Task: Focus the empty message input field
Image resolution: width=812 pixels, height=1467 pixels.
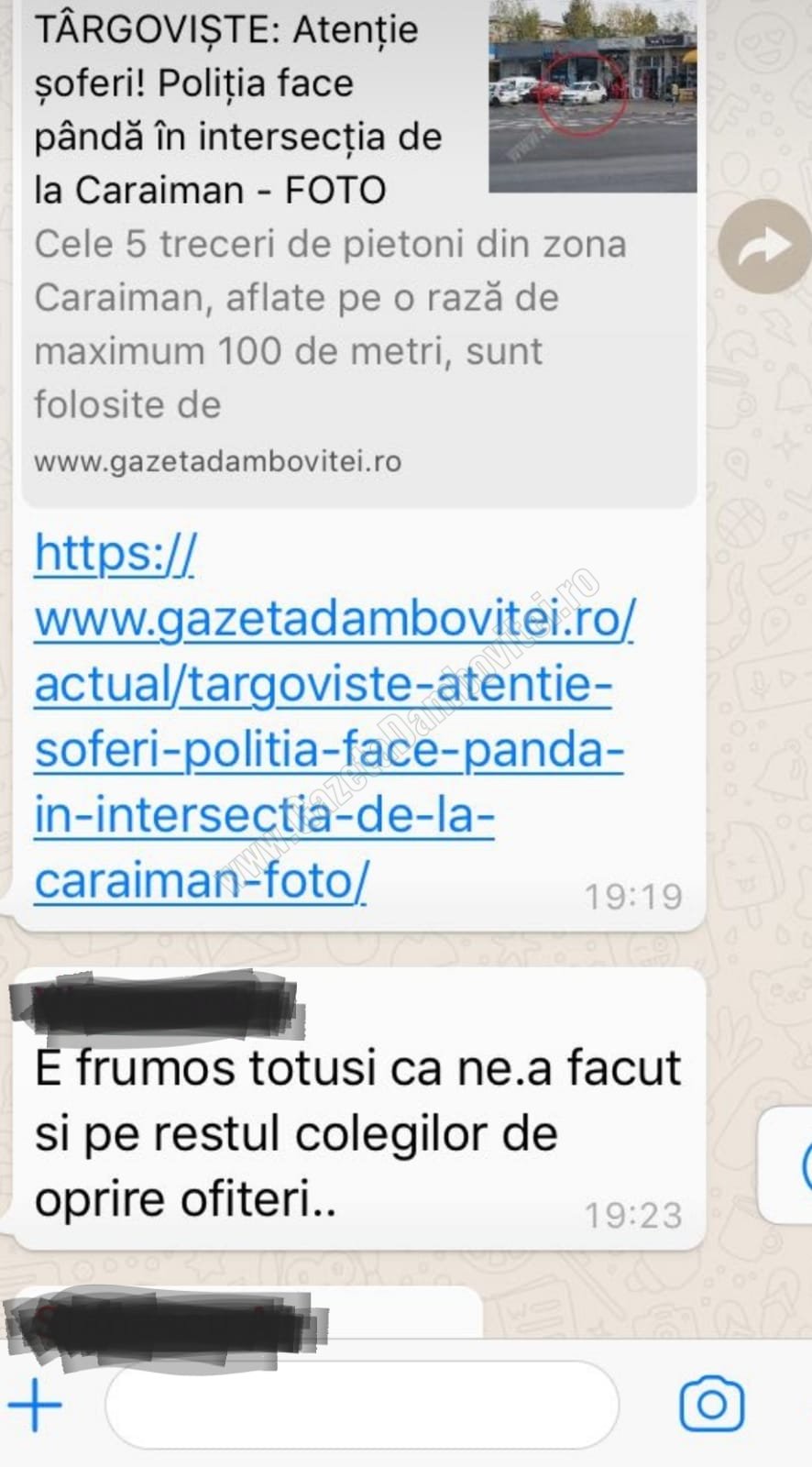Action: pos(362,1405)
